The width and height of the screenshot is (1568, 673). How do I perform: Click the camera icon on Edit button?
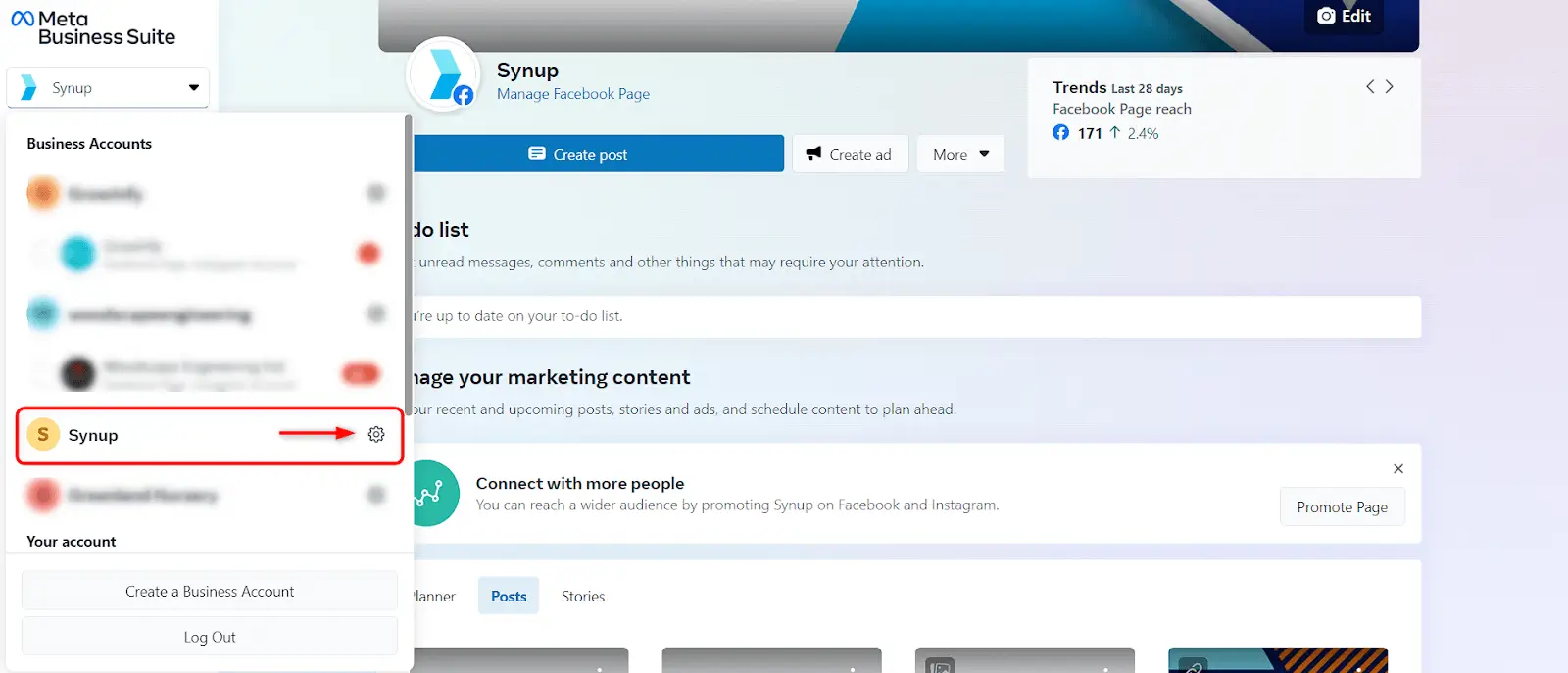click(1326, 16)
